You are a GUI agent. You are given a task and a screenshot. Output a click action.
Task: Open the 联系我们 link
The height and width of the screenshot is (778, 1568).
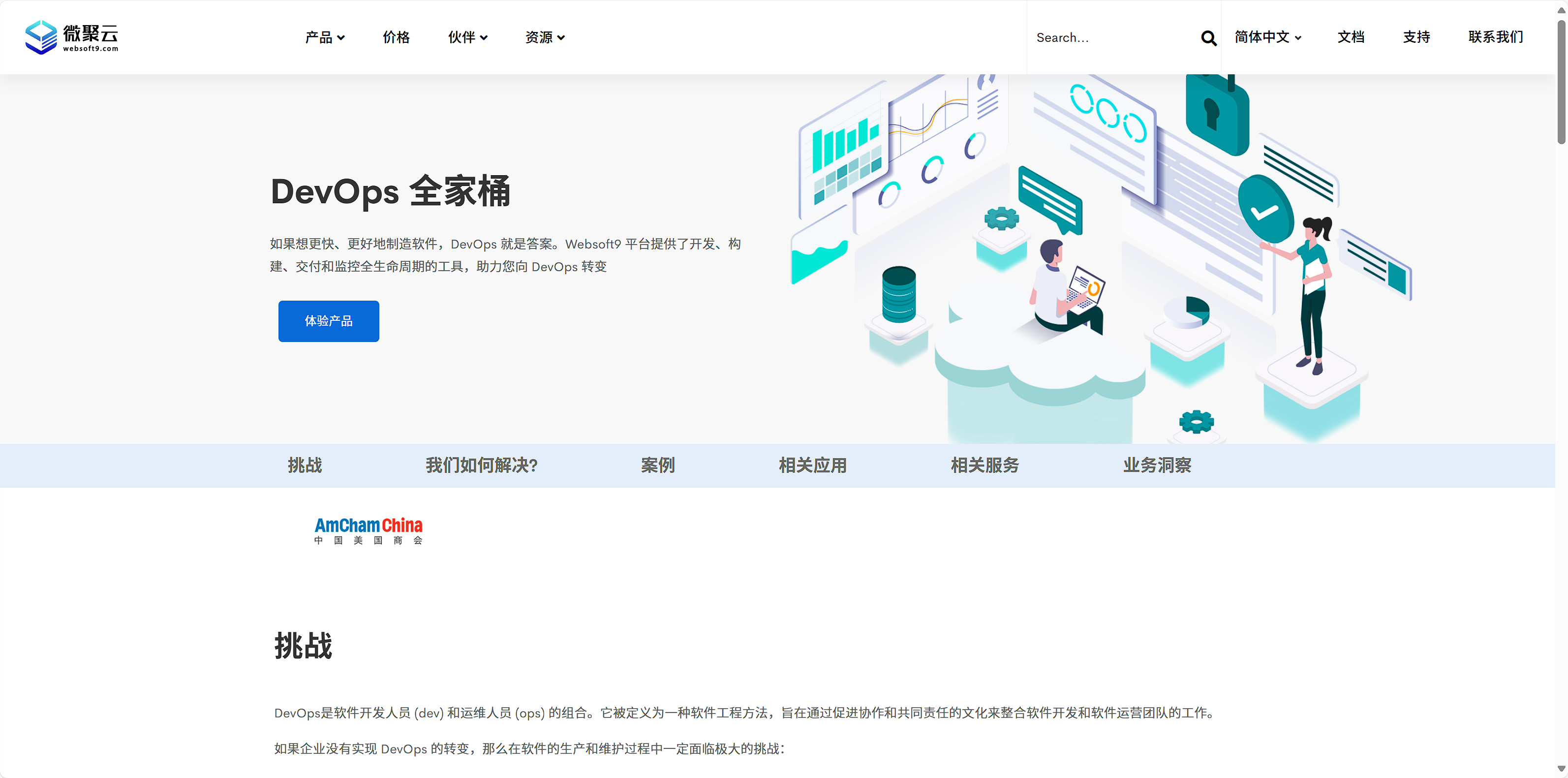pyautogui.click(x=1495, y=37)
